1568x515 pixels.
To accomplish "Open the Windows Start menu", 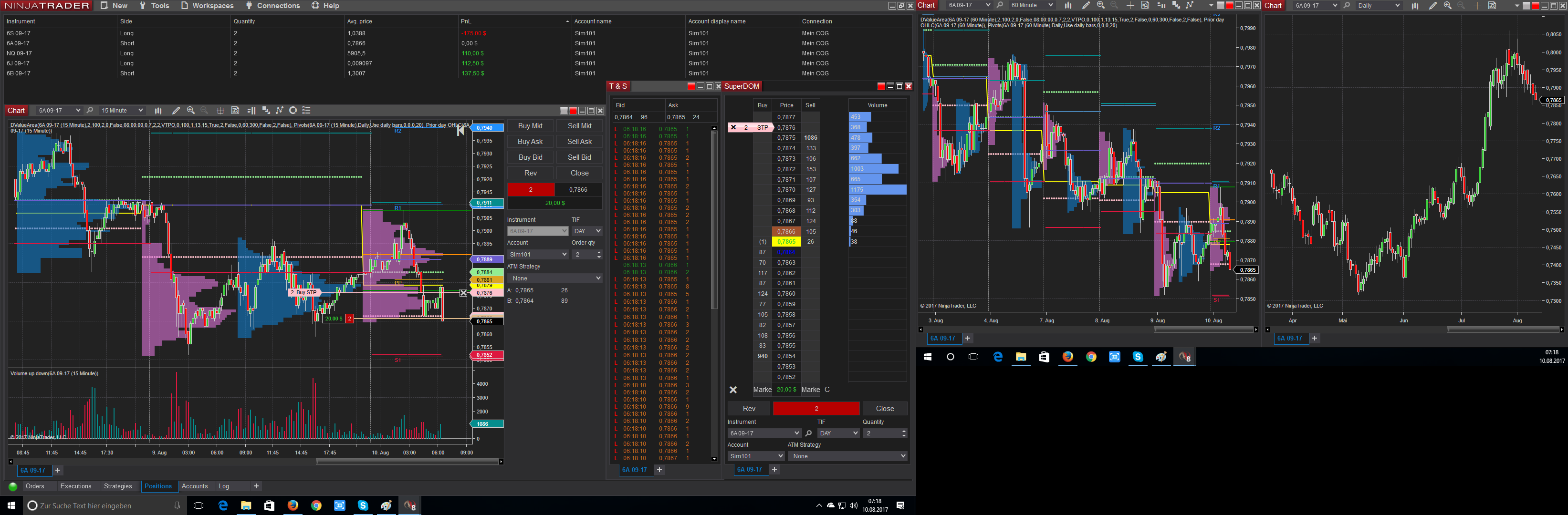I will pos(11,505).
